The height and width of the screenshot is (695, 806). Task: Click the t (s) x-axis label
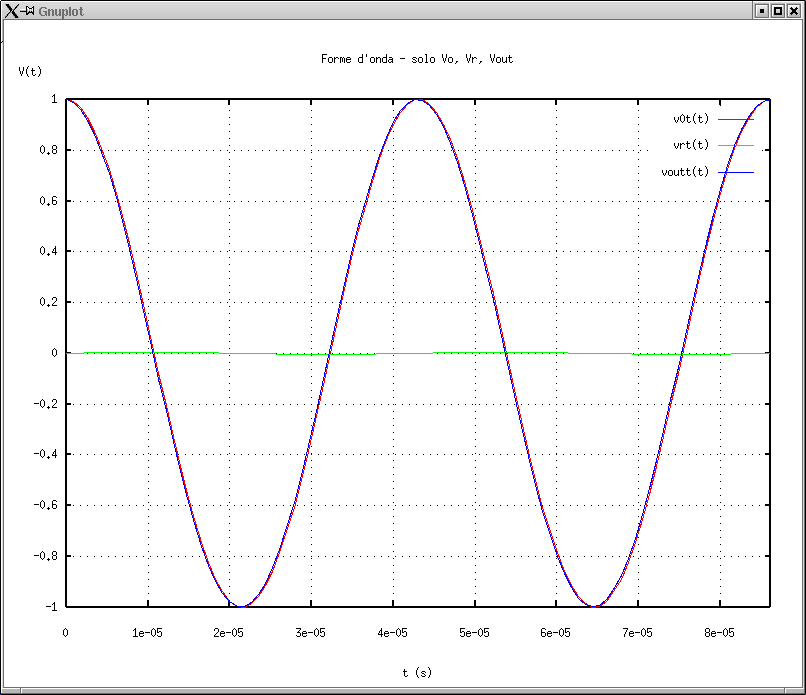pyautogui.click(x=417, y=673)
